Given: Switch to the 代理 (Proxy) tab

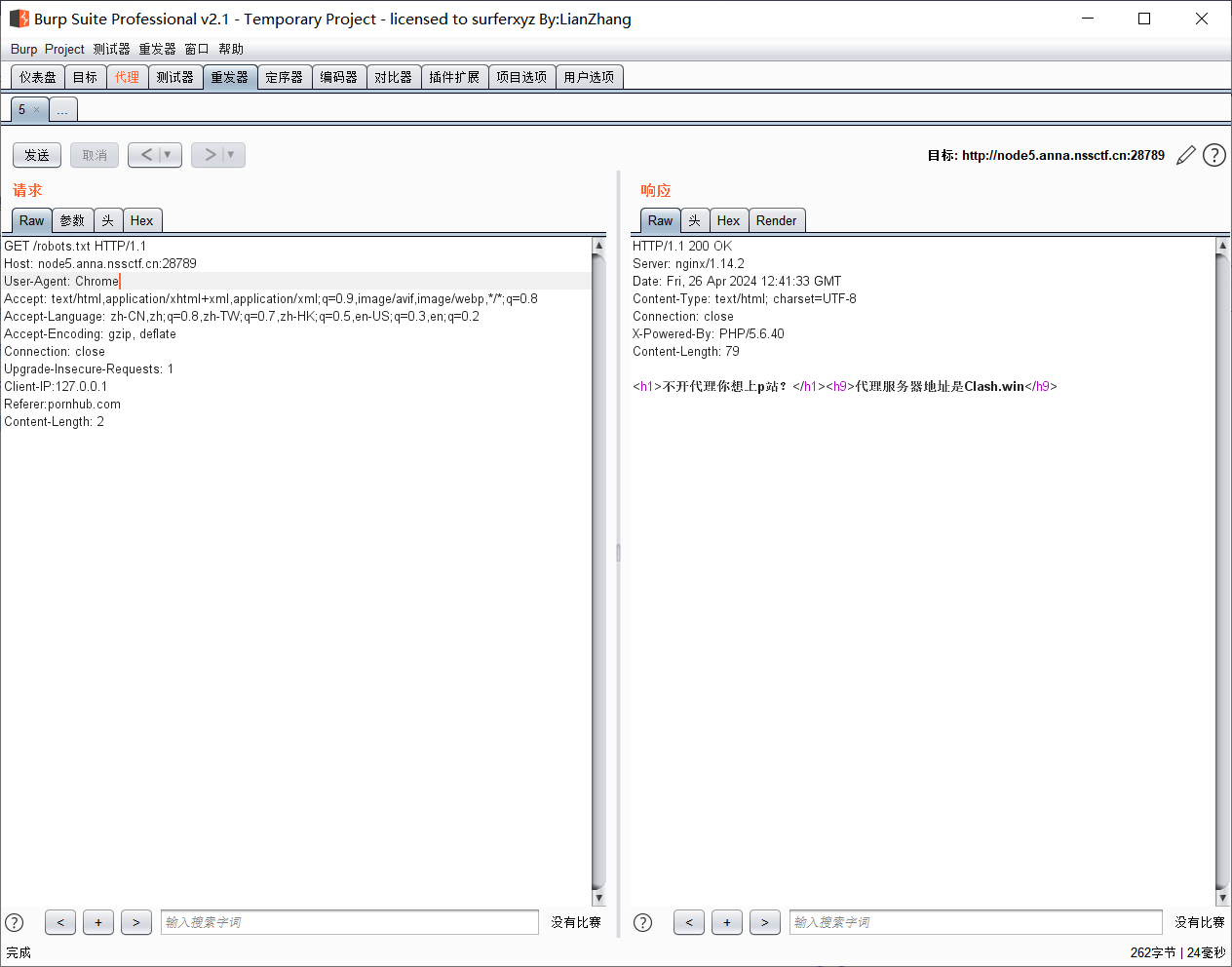Looking at the screenshot, I should click(127, 77).
